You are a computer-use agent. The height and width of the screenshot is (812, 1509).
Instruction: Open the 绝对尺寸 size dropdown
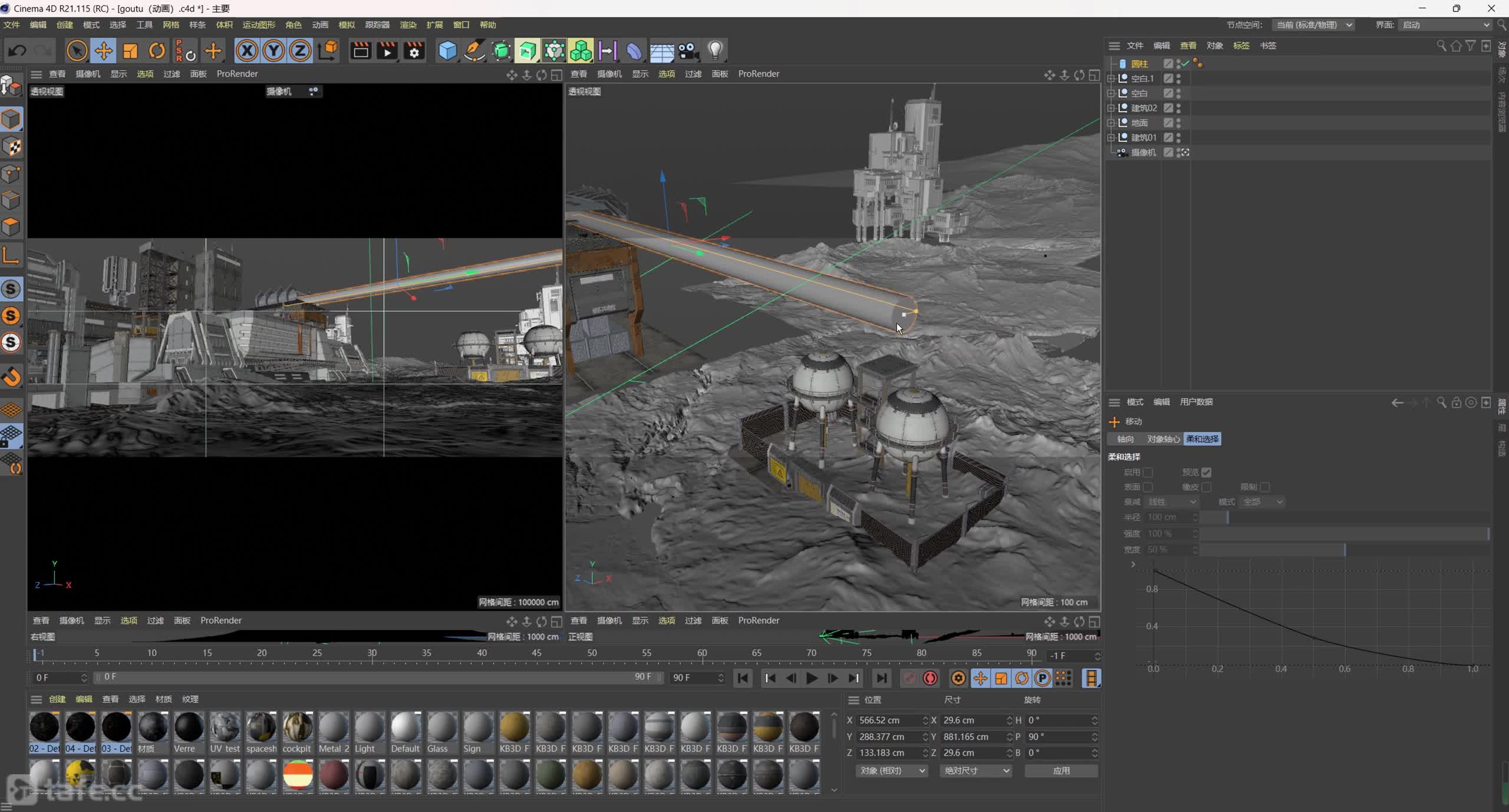click(x=976, y=771)
